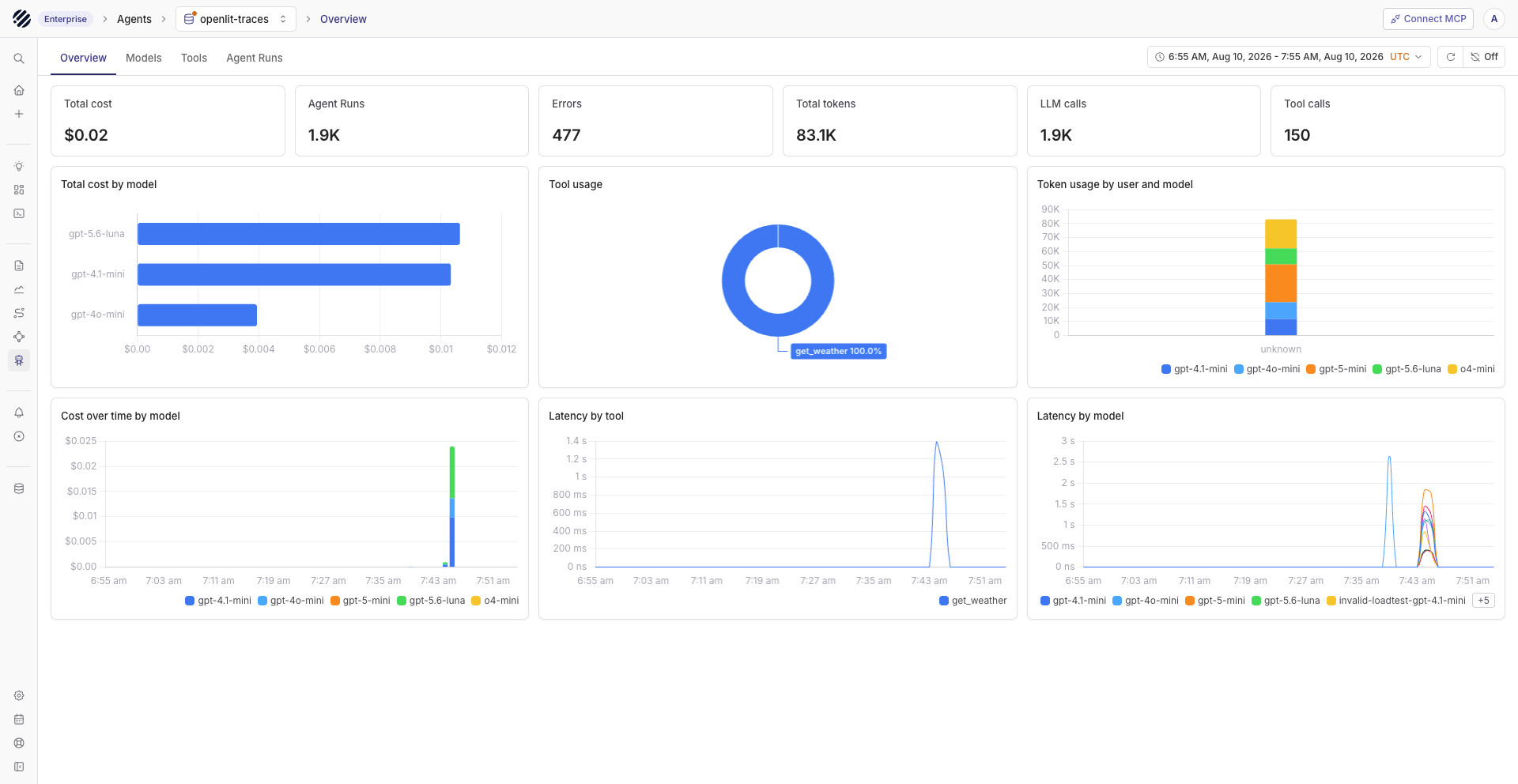
Task: Click the LLM calls 1.9K card
Action: tap(1143, 121)
